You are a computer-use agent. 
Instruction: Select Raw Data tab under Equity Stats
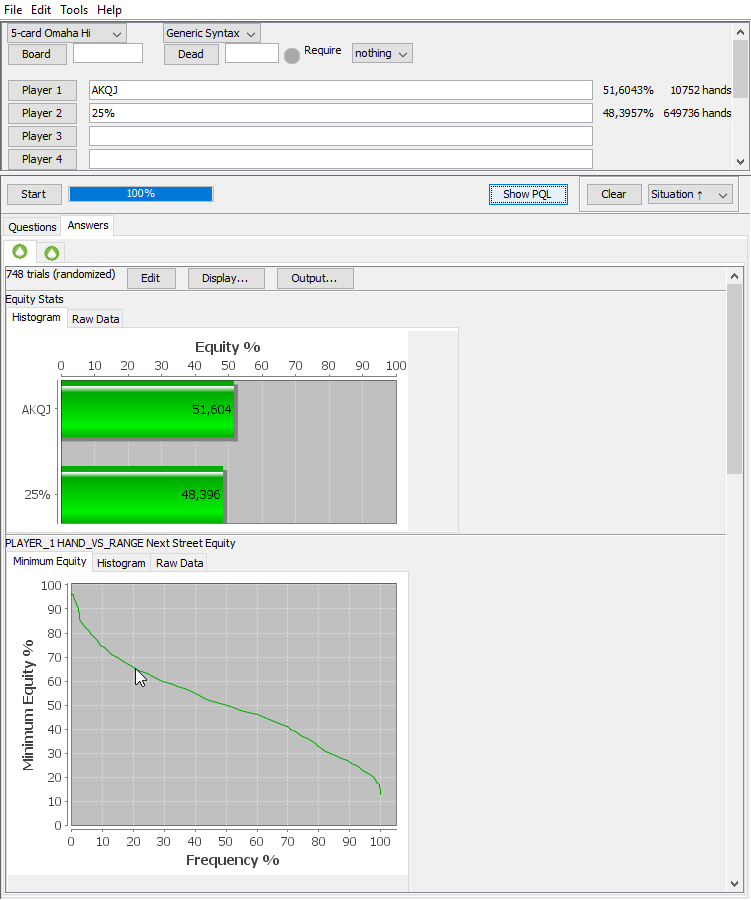click(96, 319)
